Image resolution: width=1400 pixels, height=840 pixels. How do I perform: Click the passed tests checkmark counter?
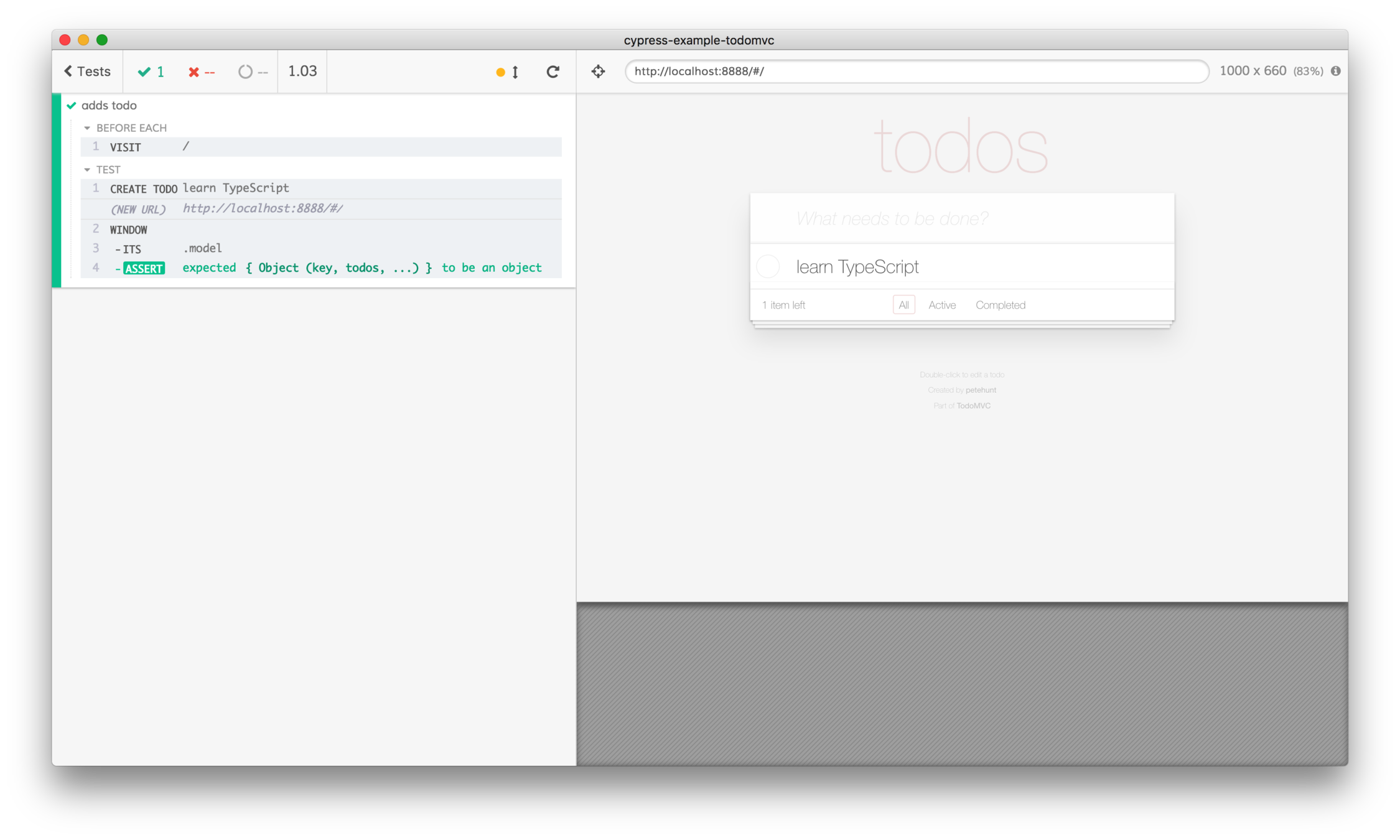(151, 72)
